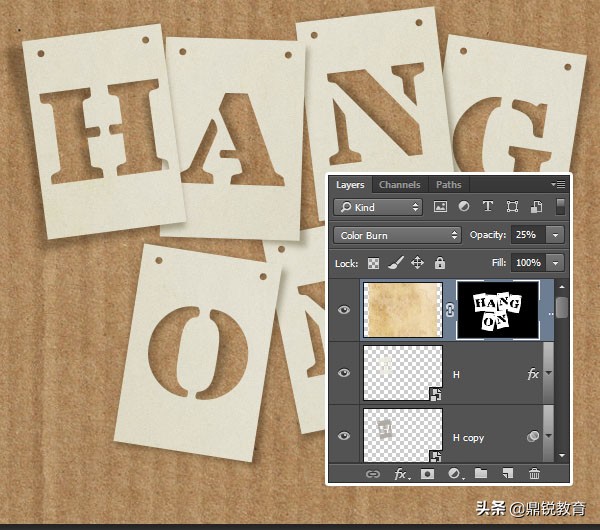This screenshot has height=530, width=600.
Task: Delete layer with the trash icon
Action: pyautogui.click(x=534, y=473)
